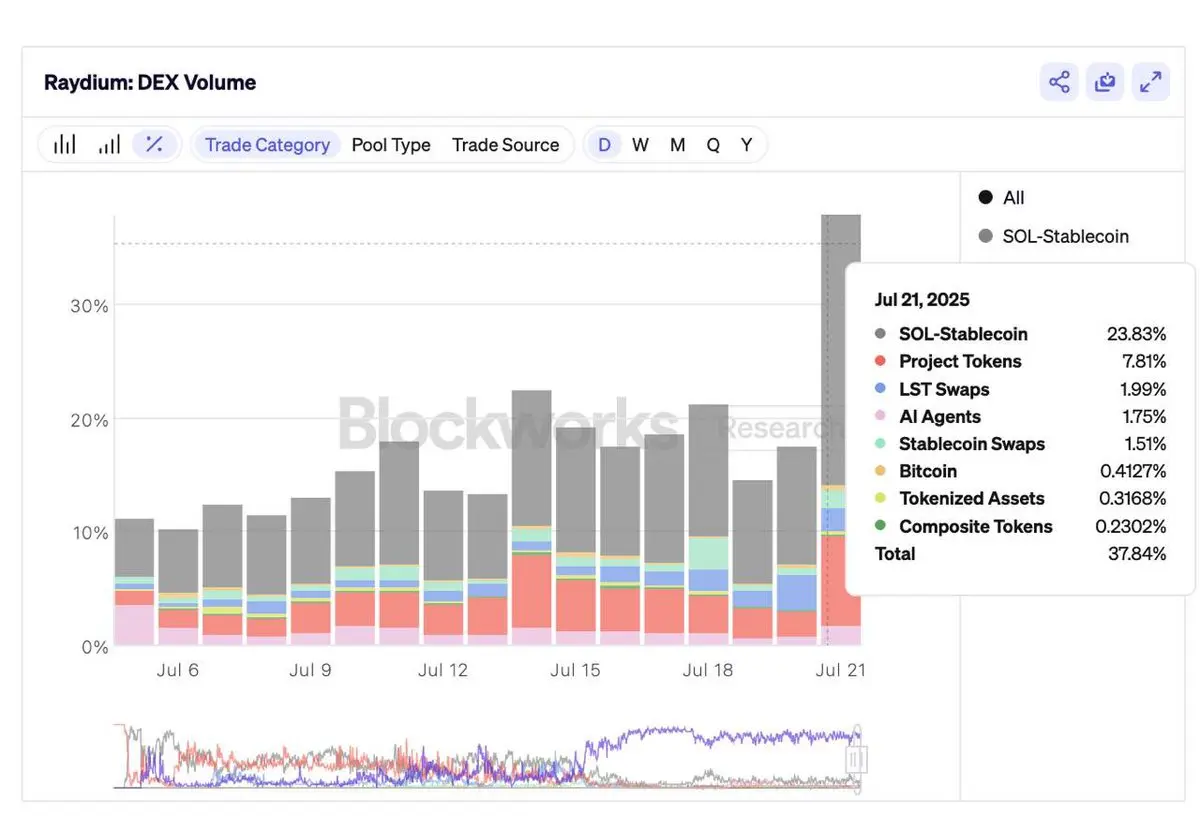Click the Jul 21, 2025 tooltip date

(x=922, y=299)
